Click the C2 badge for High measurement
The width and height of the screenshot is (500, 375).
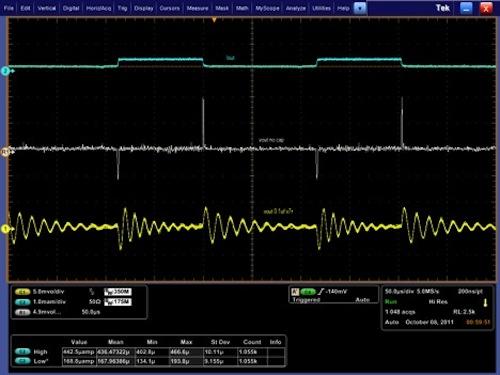click(x=22, y=352)
